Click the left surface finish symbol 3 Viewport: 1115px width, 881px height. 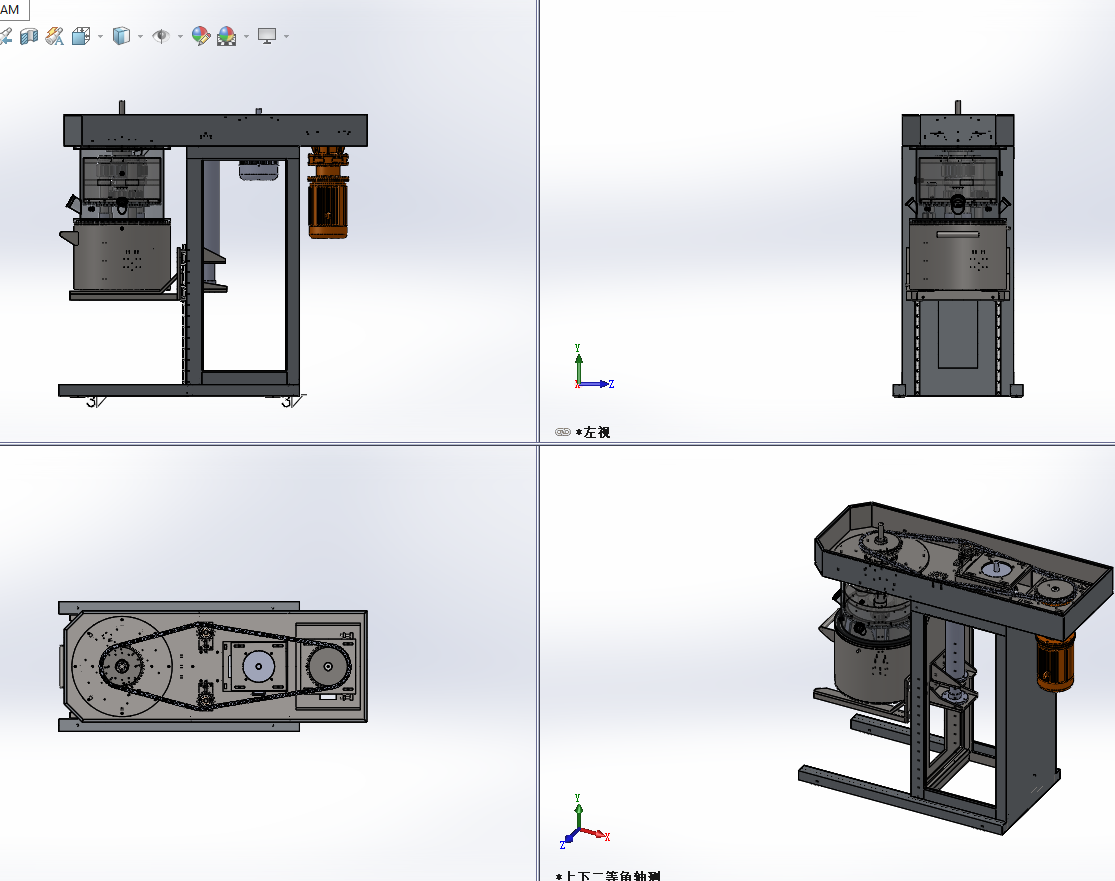point(96,402)
